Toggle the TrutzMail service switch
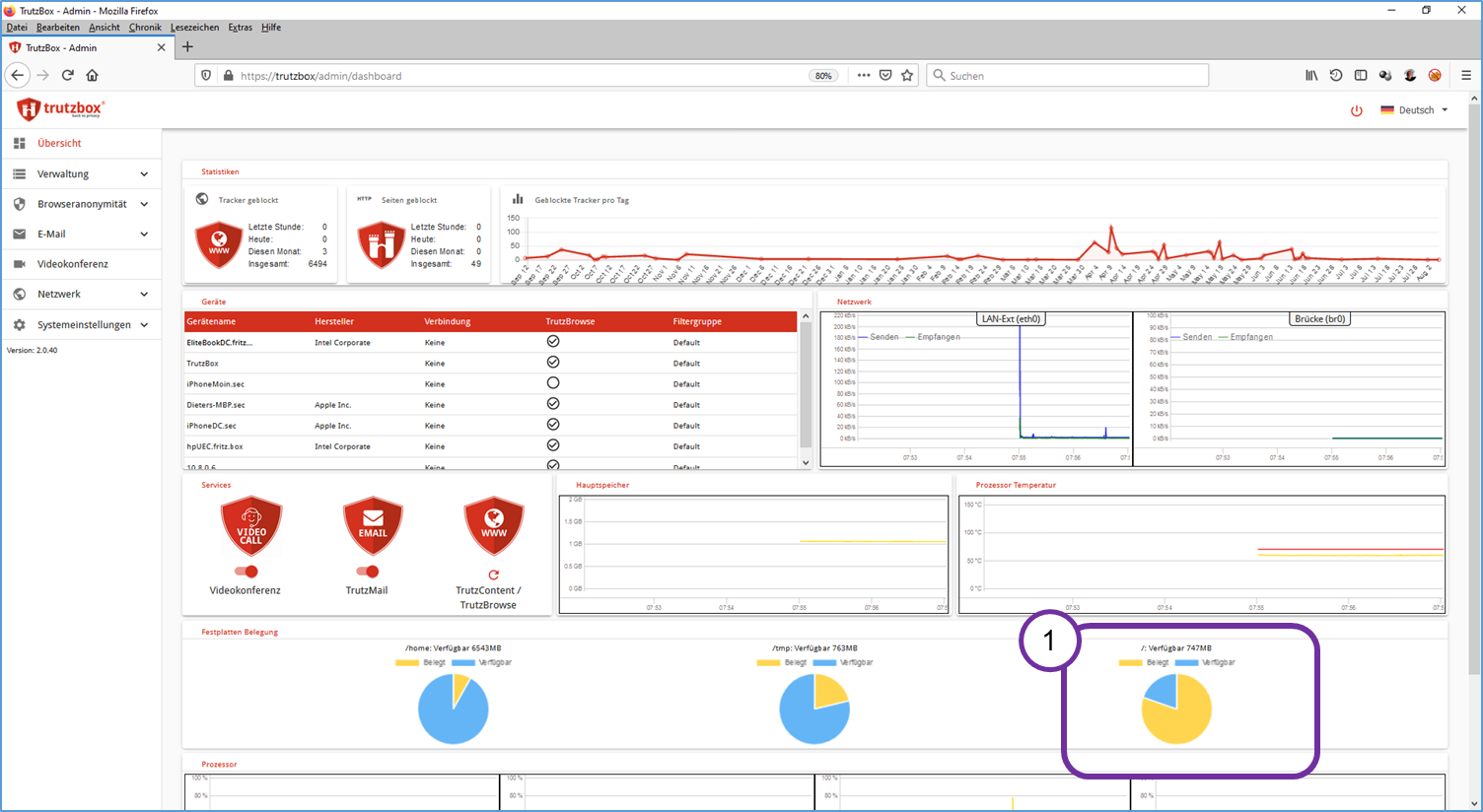1483x812 pixels. (367, 572)
